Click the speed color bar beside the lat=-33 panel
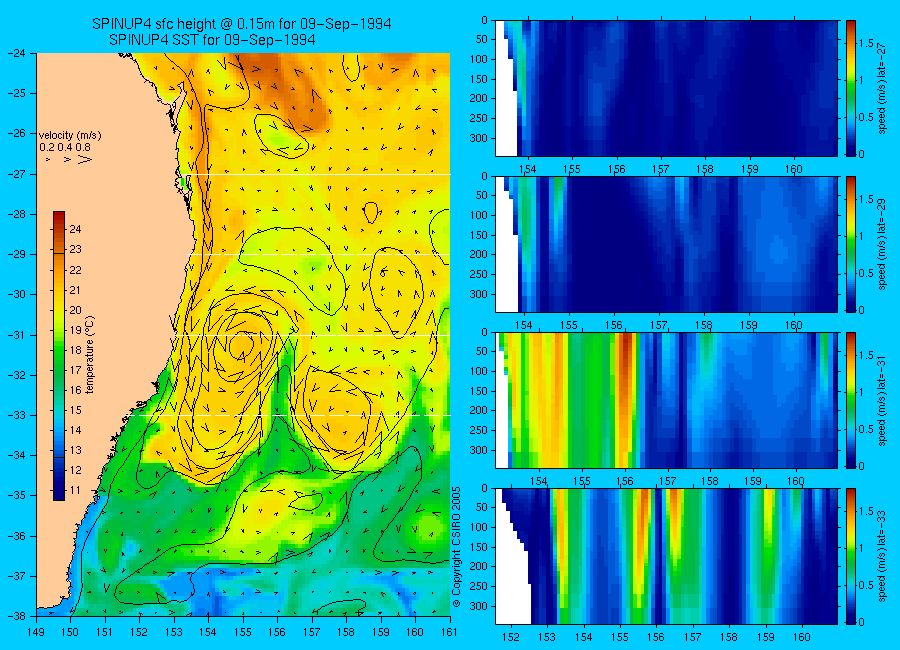 [850, 556]
